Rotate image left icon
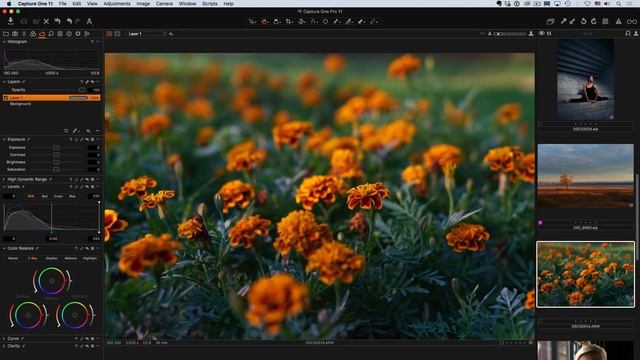Image resolution: width=640 pixels, height=360 pixels. 584,21
